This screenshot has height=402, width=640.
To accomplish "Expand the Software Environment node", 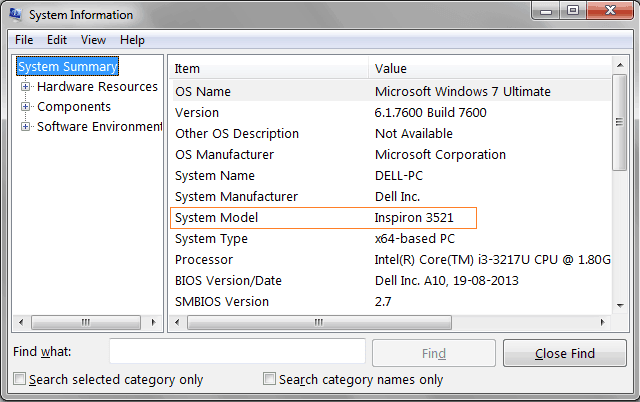I will (25, 127).
